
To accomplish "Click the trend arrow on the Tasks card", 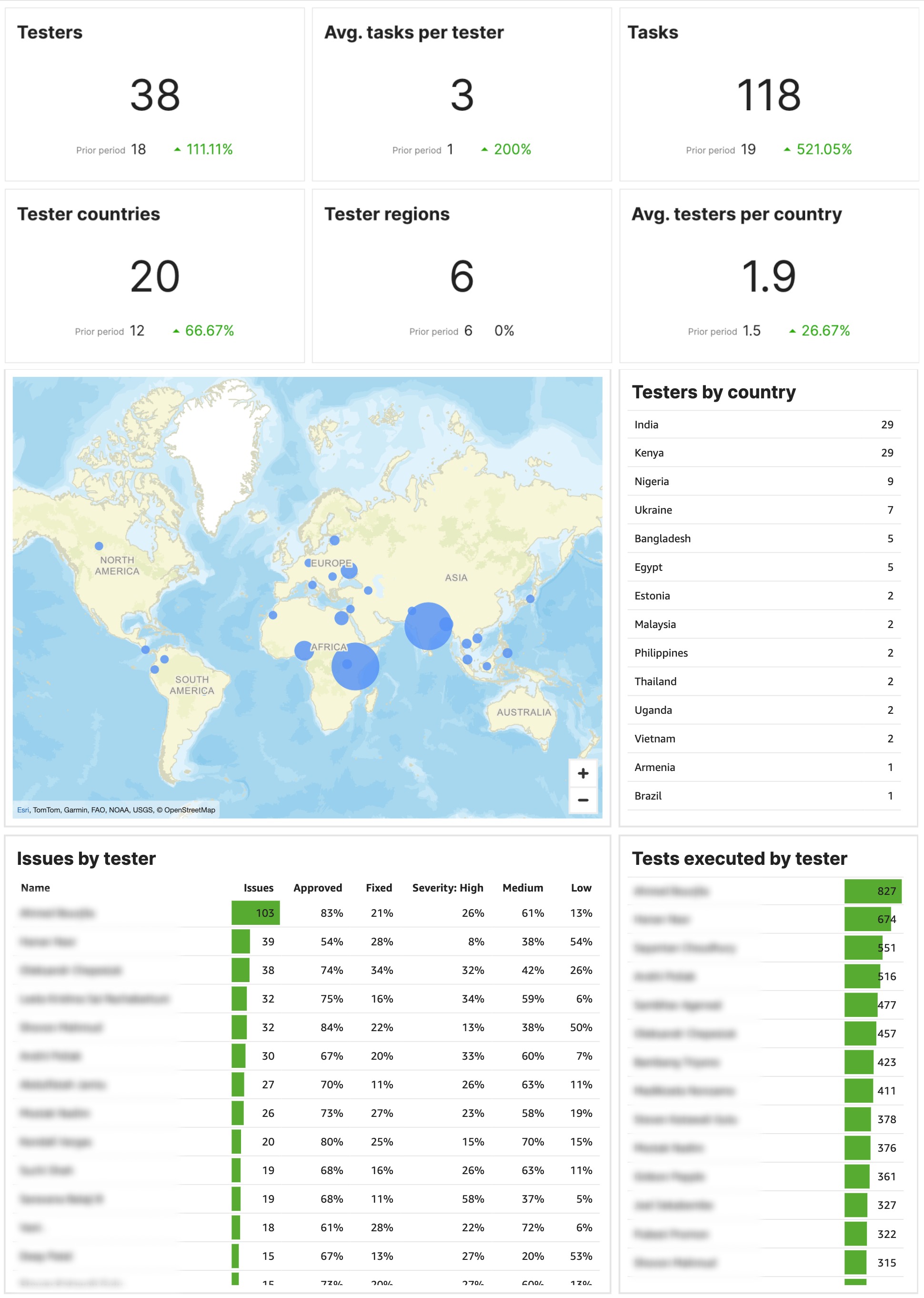I will click(x=787, y=149).
